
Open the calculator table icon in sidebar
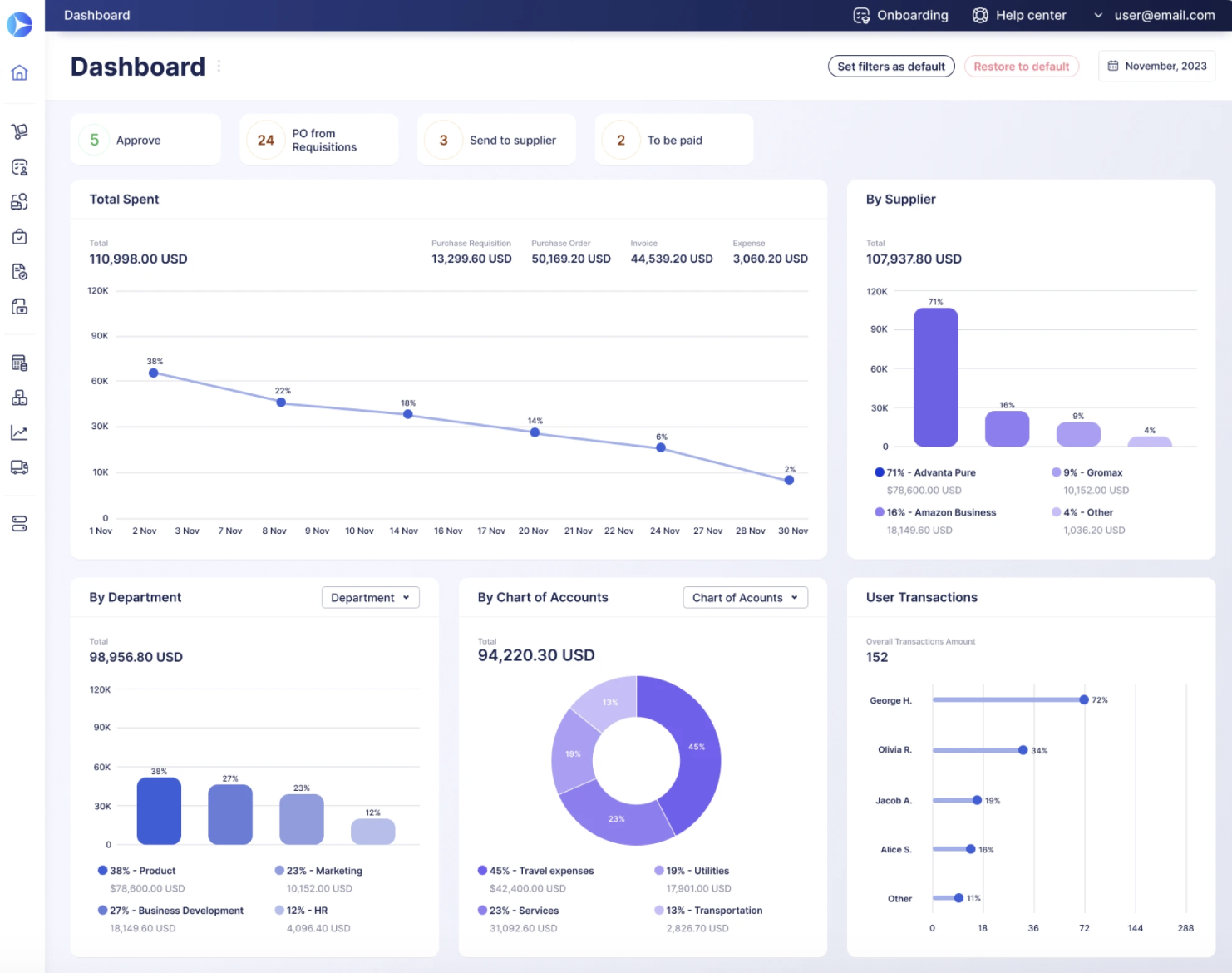tap(19, 363)
